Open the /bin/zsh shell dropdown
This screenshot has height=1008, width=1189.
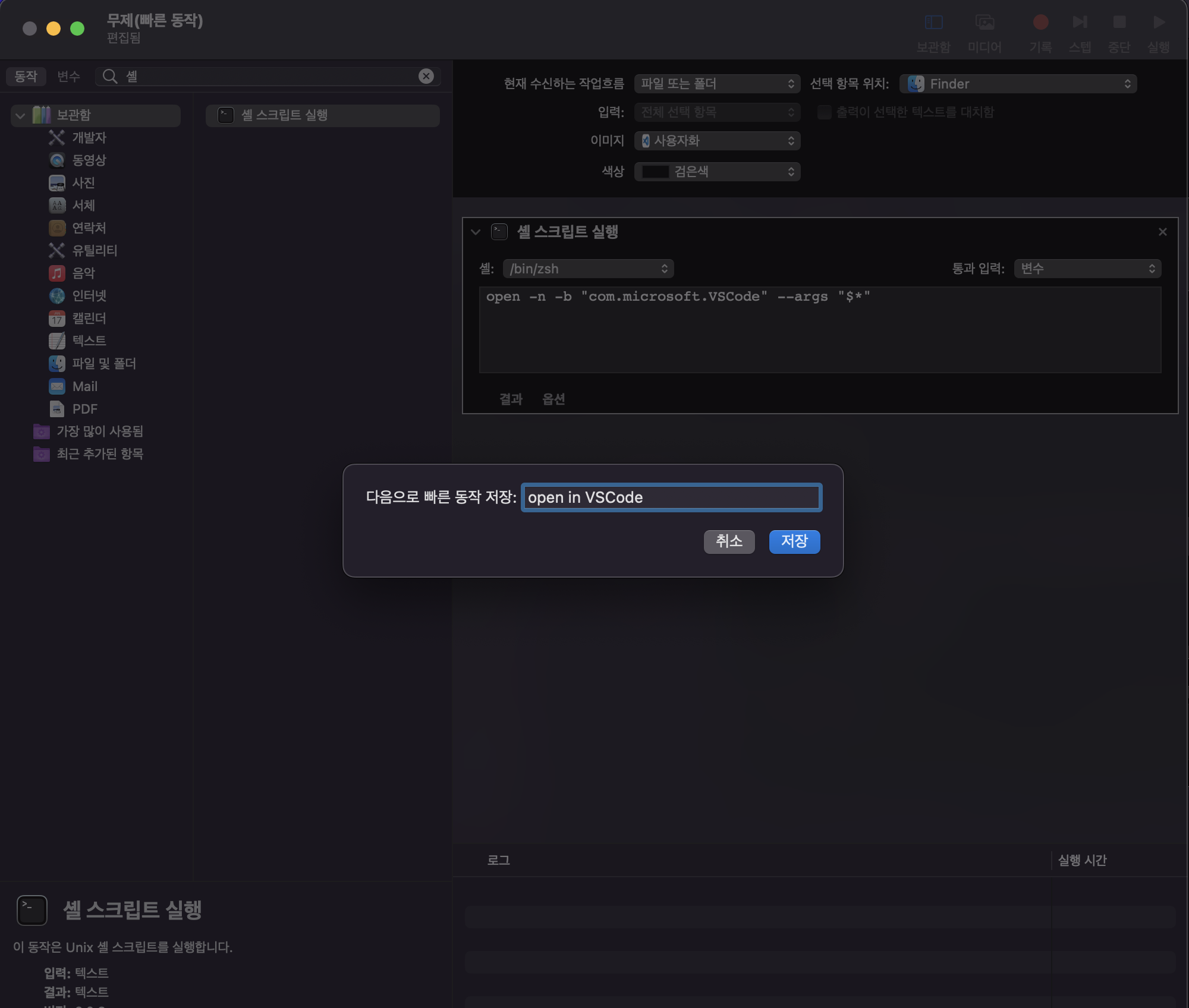coord(588,269)
